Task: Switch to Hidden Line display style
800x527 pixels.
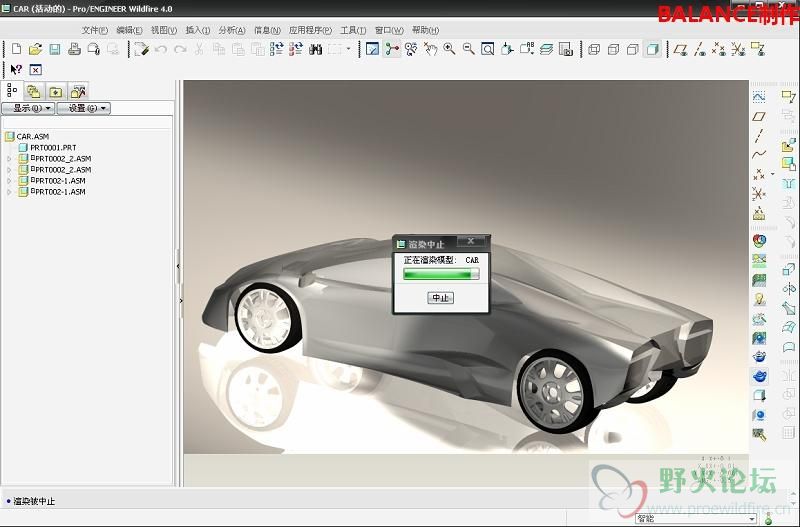Action: click(613, 49)
